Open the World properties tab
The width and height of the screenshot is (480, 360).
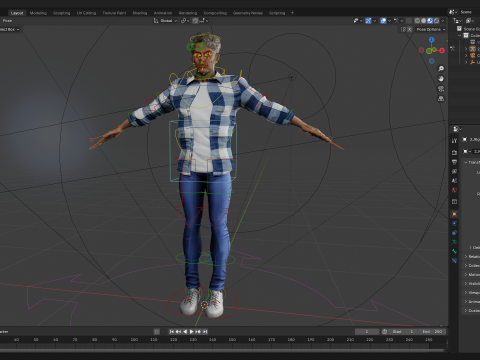[x=454, y=190]
